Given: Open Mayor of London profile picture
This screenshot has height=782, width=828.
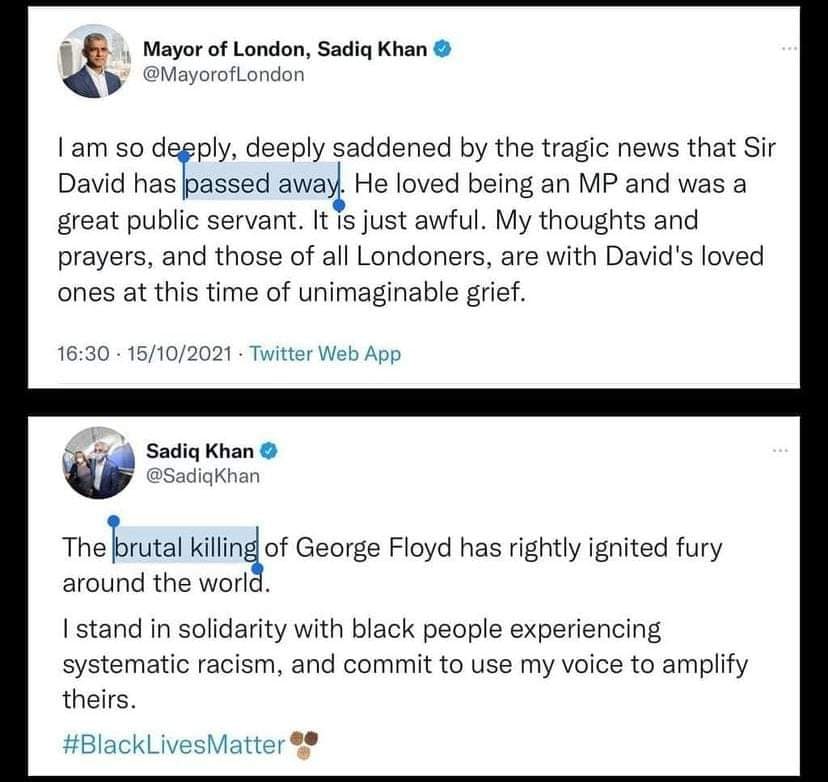Looking at the screenshot, I should [94, 61].
